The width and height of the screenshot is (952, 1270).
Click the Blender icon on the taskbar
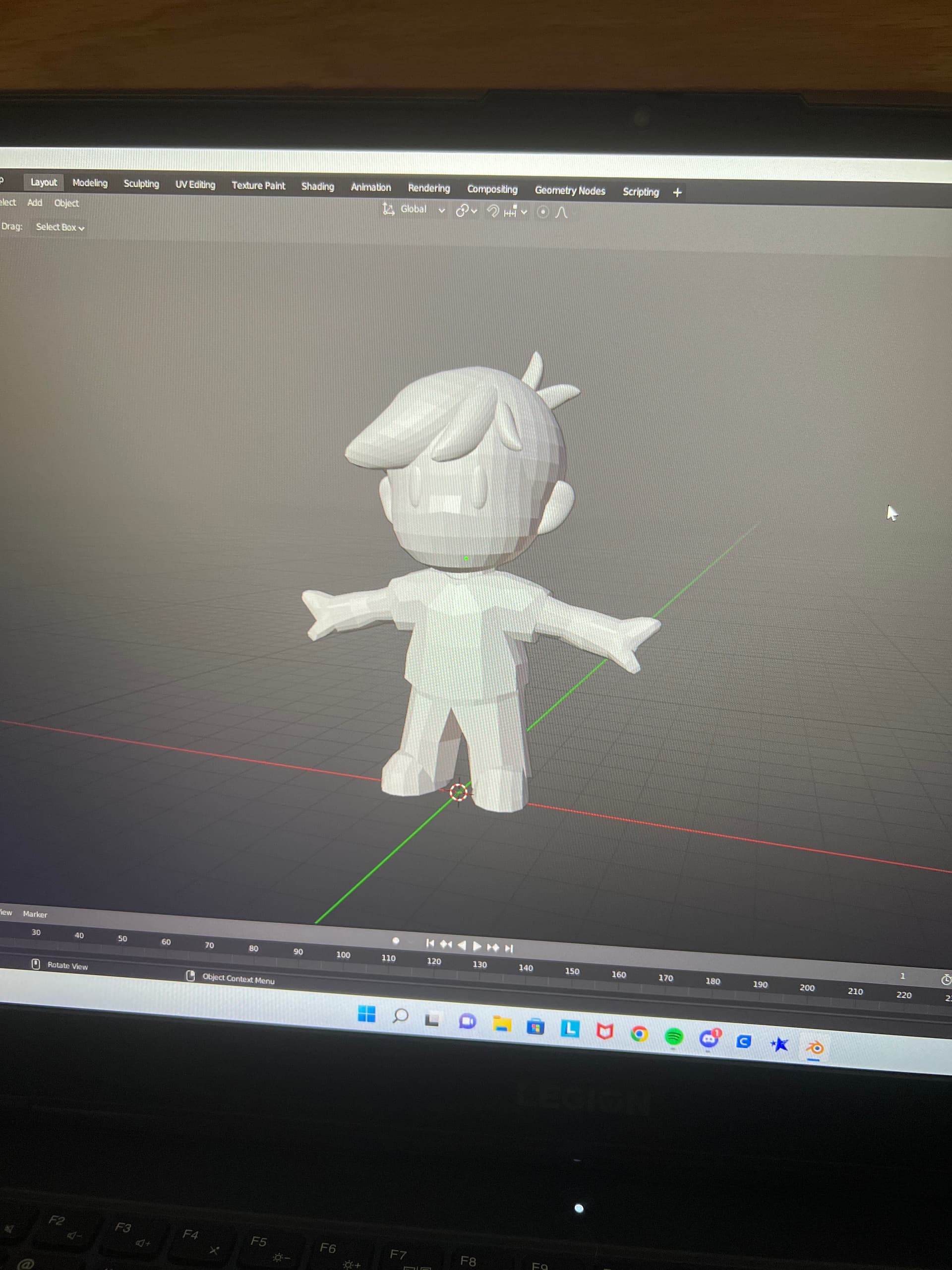click(814, 1048)
